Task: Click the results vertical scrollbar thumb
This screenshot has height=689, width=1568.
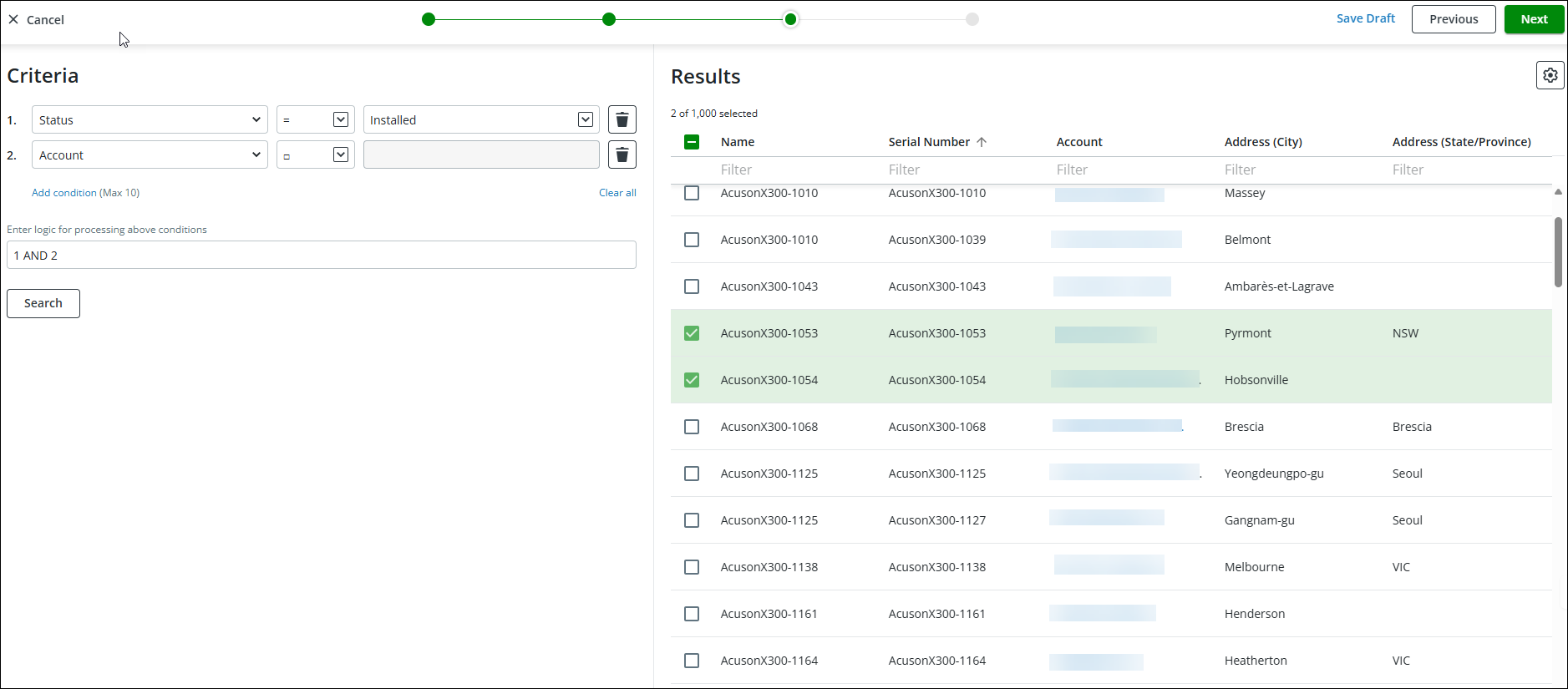Action: click(1558, 252)
